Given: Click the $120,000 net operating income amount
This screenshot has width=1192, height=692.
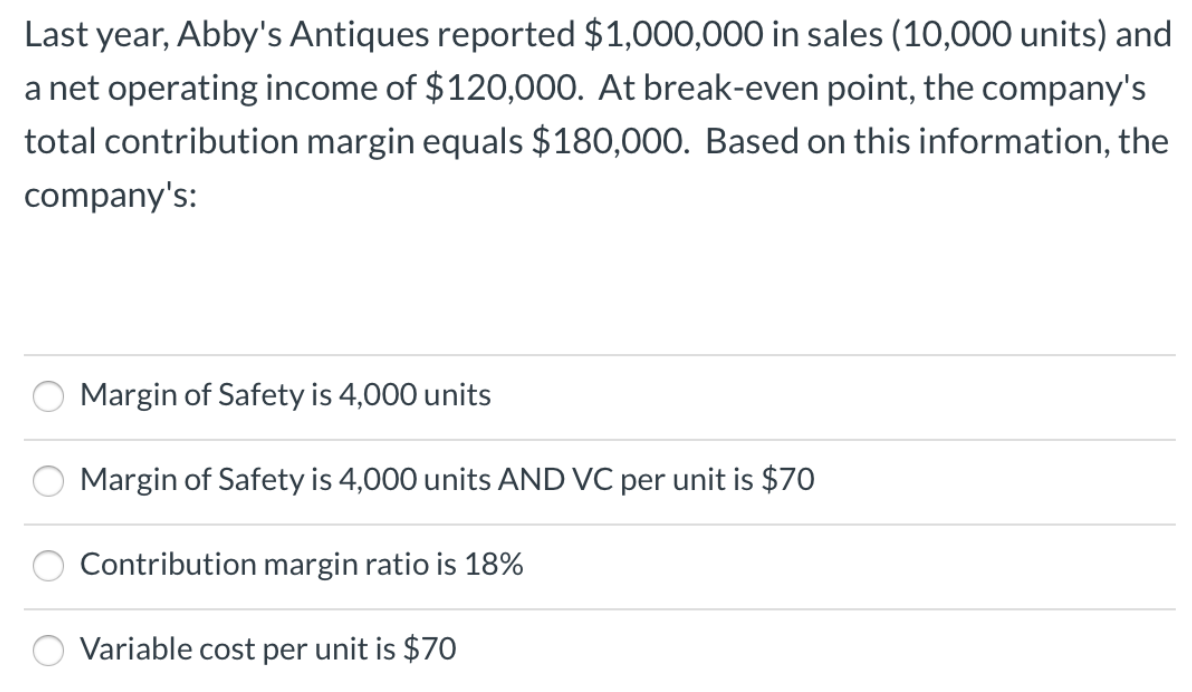Looking at the screenshot, I should pyautogui.click(x=501, y=89).
